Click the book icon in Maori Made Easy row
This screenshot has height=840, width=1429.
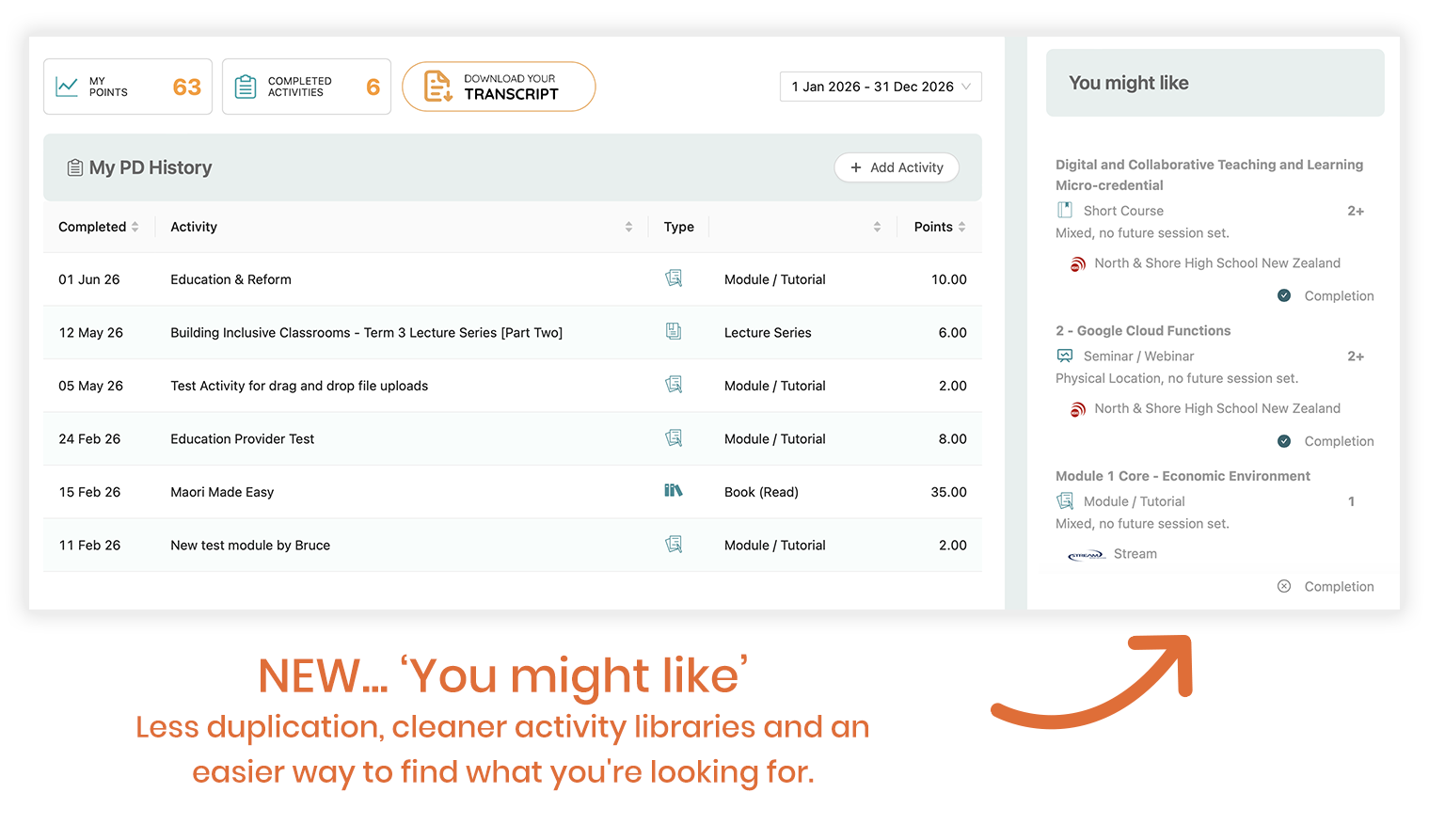[674, 491]
